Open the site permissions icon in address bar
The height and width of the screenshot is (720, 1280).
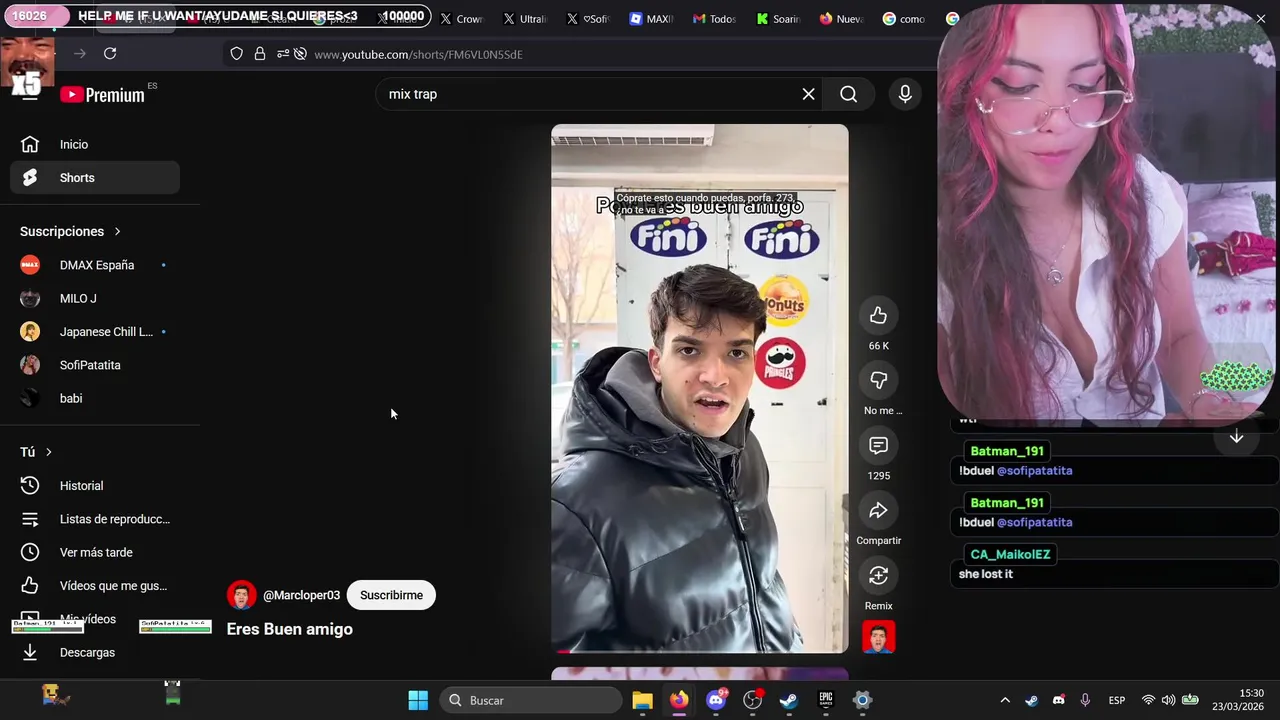pyautogui.click(x=283, y=54)
